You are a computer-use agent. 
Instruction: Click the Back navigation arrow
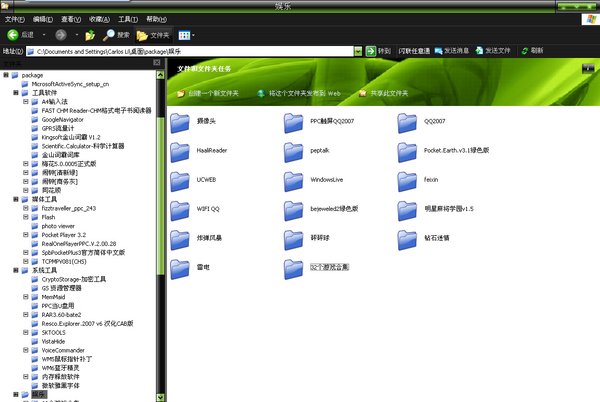(x=12, y=34)
